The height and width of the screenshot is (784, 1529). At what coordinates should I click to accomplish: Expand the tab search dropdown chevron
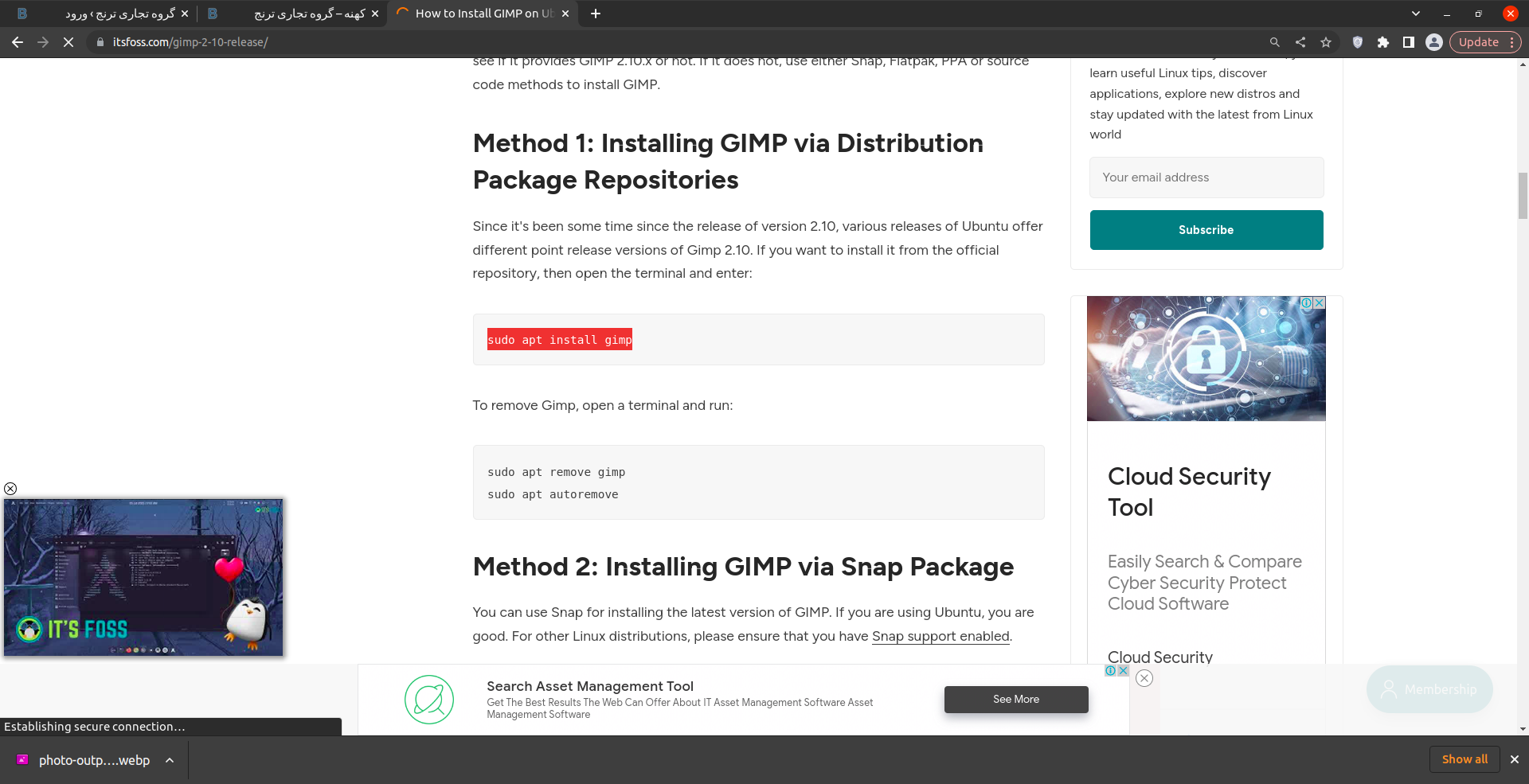pos(1415,14)
